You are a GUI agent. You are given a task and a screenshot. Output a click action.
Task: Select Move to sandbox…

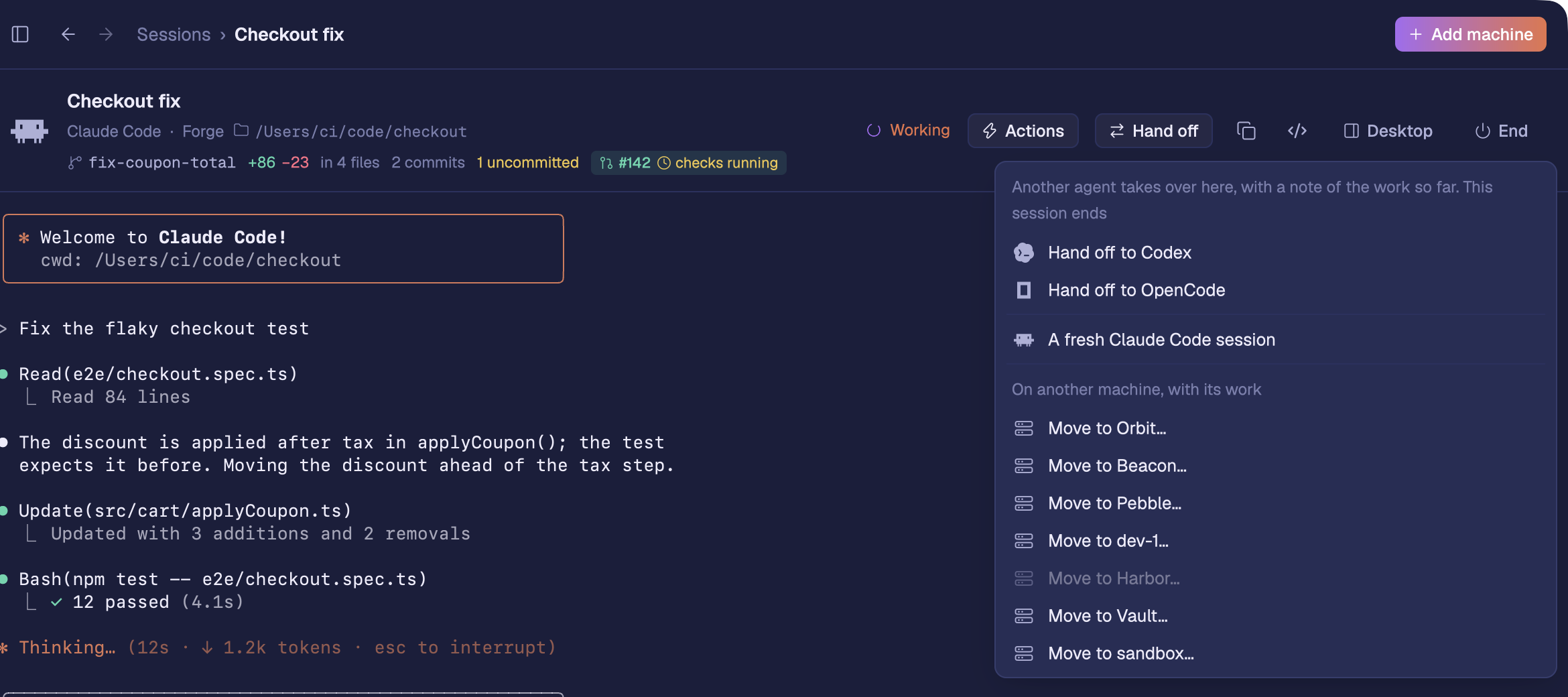[x=1276, y=653]
